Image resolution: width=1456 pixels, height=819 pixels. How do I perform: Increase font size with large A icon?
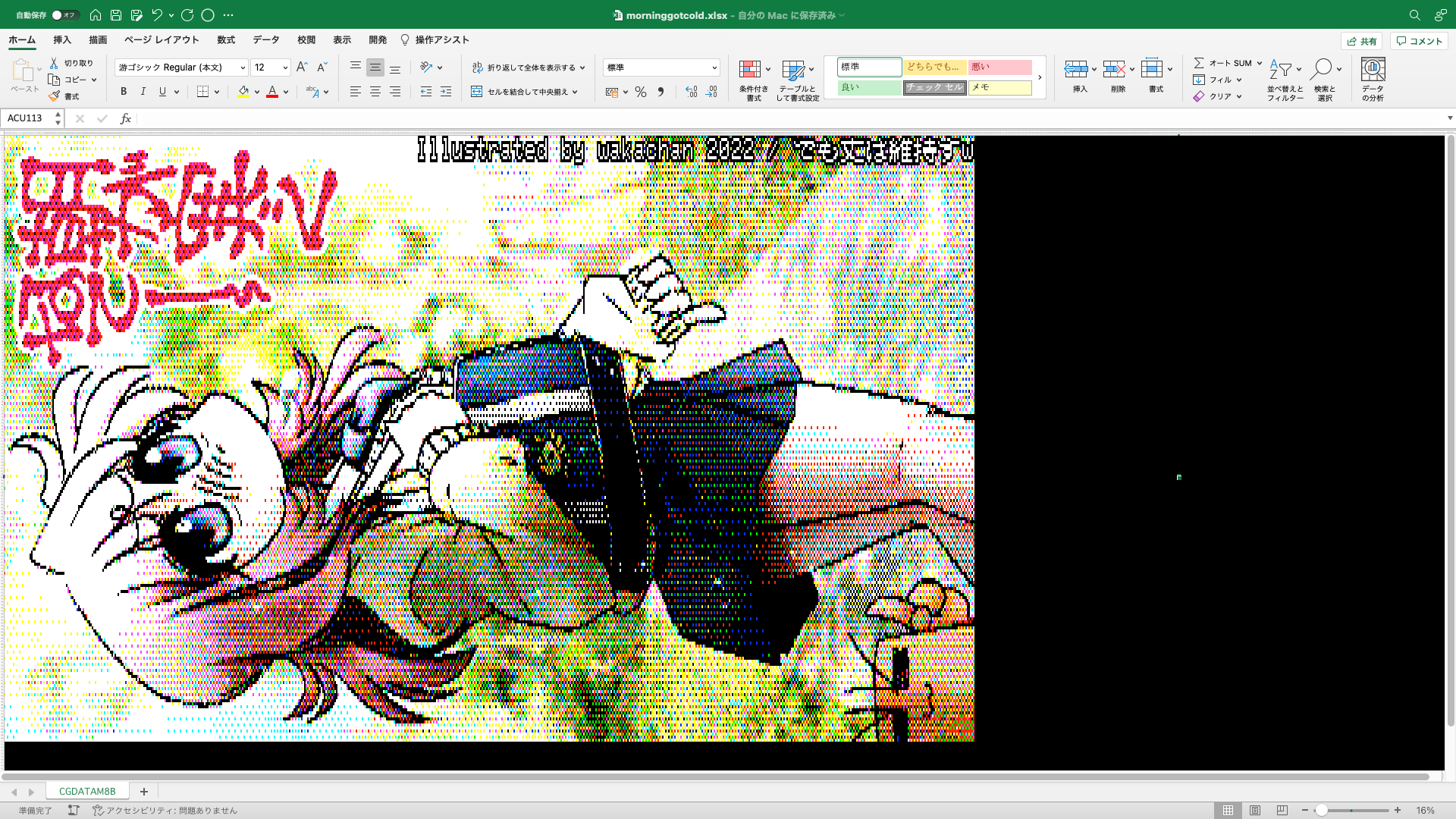click(302, 67)
